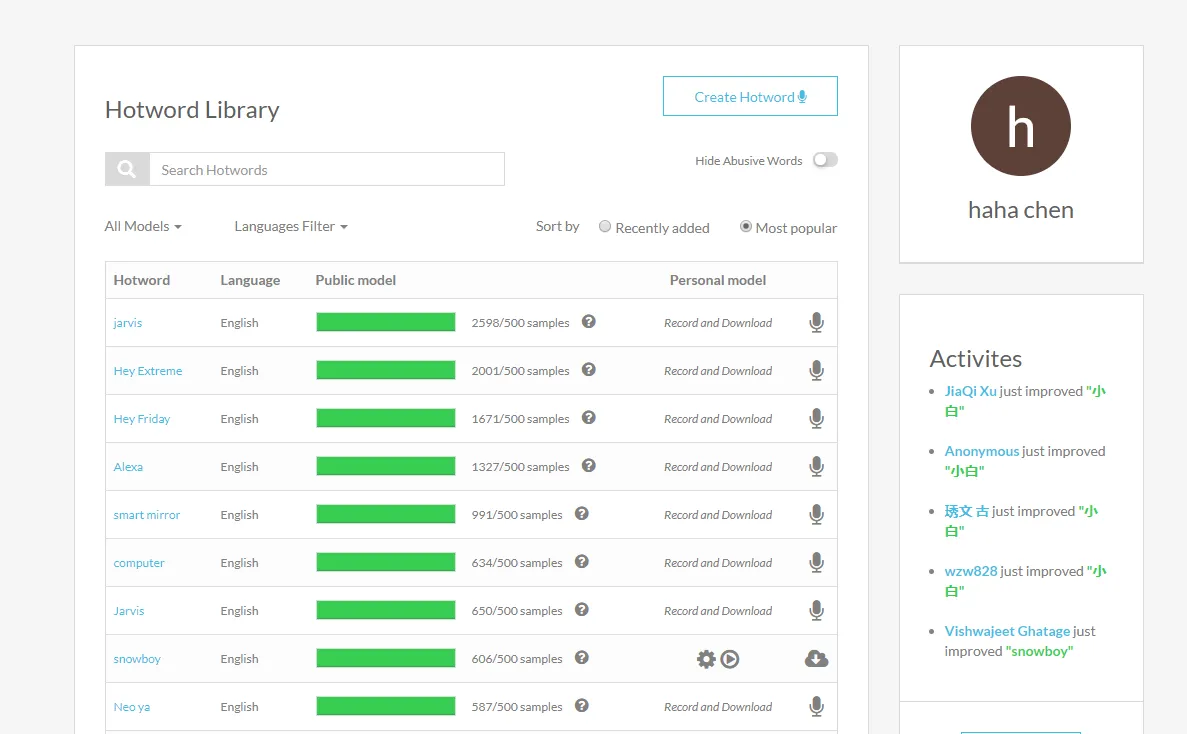Click help icon beside 606/500 samples
The width and height of the screenshot is (1187, 734).
point(581,658)
